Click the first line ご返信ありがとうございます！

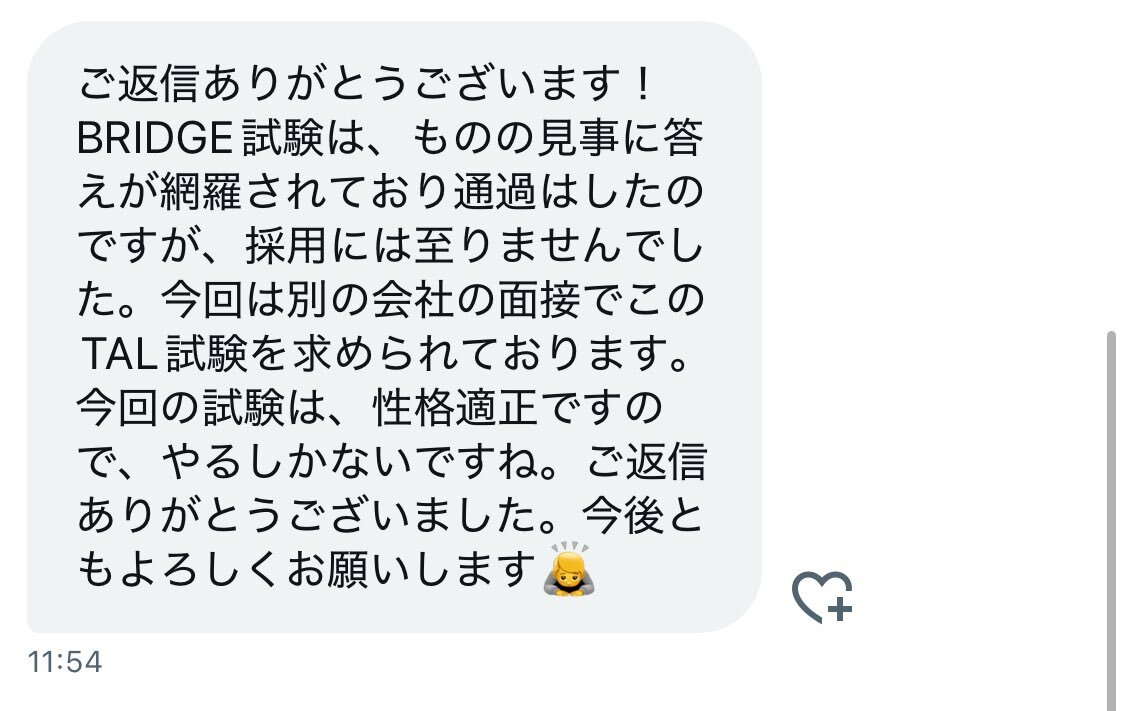[x=366, y=84]
